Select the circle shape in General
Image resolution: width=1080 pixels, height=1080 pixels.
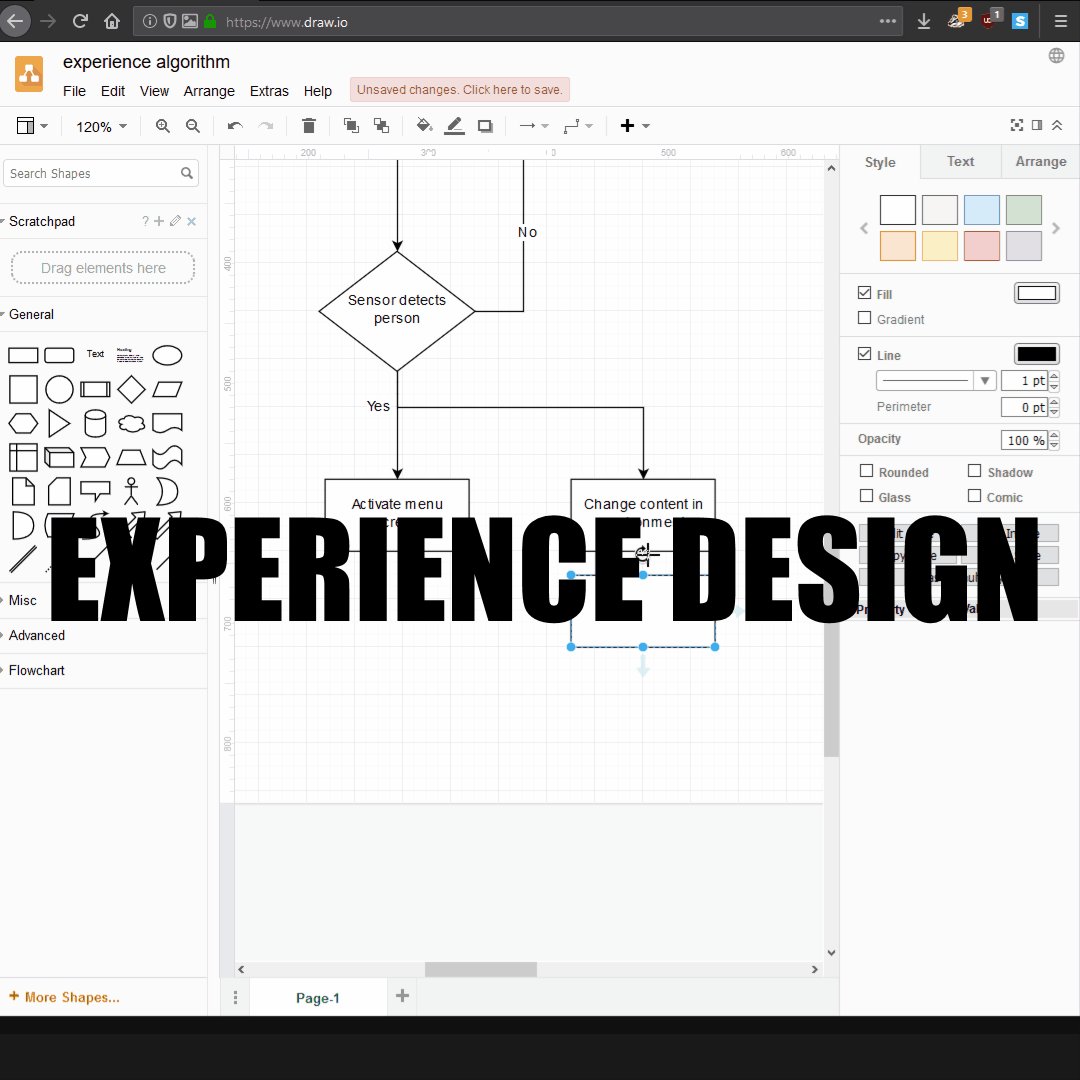pos(59,389)
